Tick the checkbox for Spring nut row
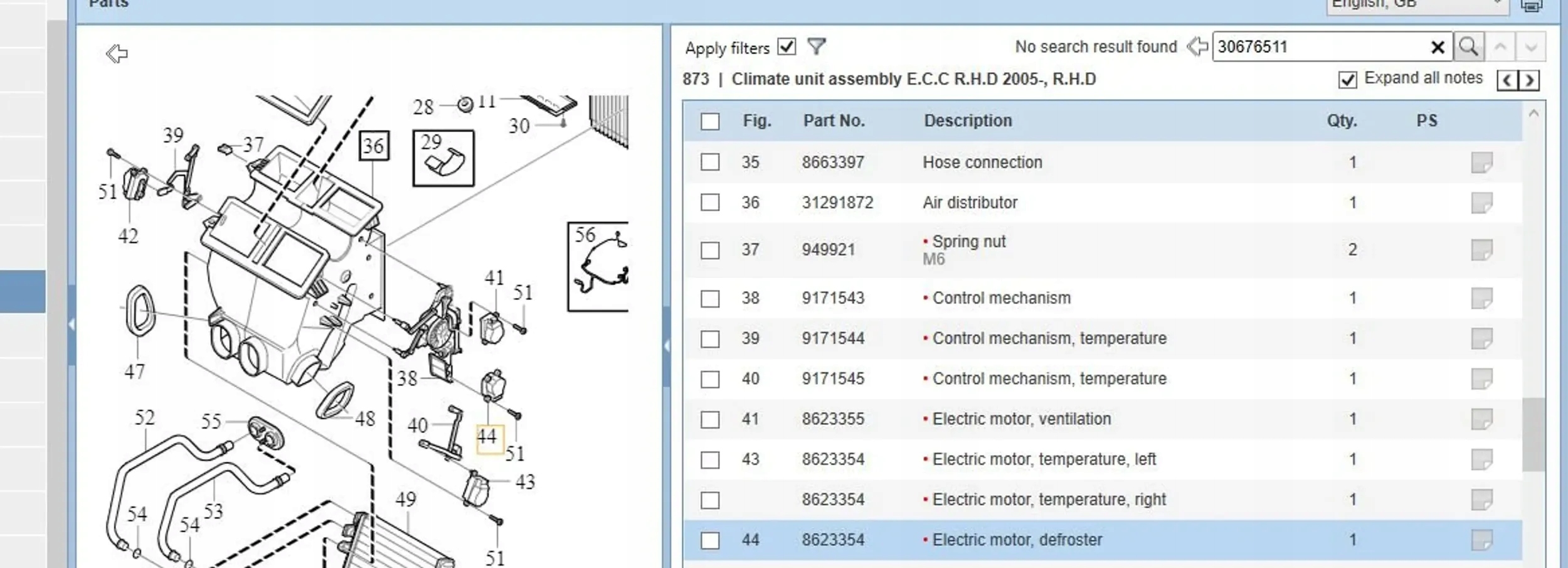 coord(710,250)
